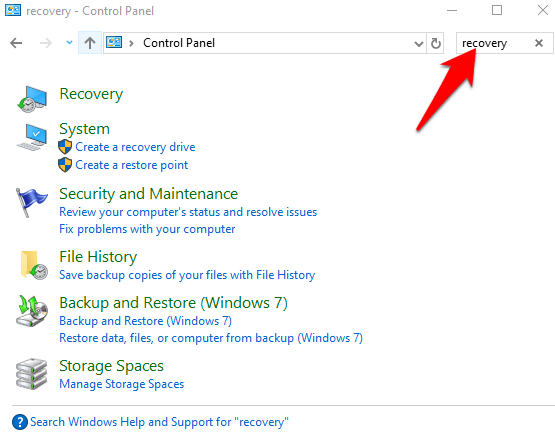Click the Control Panel breadcrumb text

[179, 43]
